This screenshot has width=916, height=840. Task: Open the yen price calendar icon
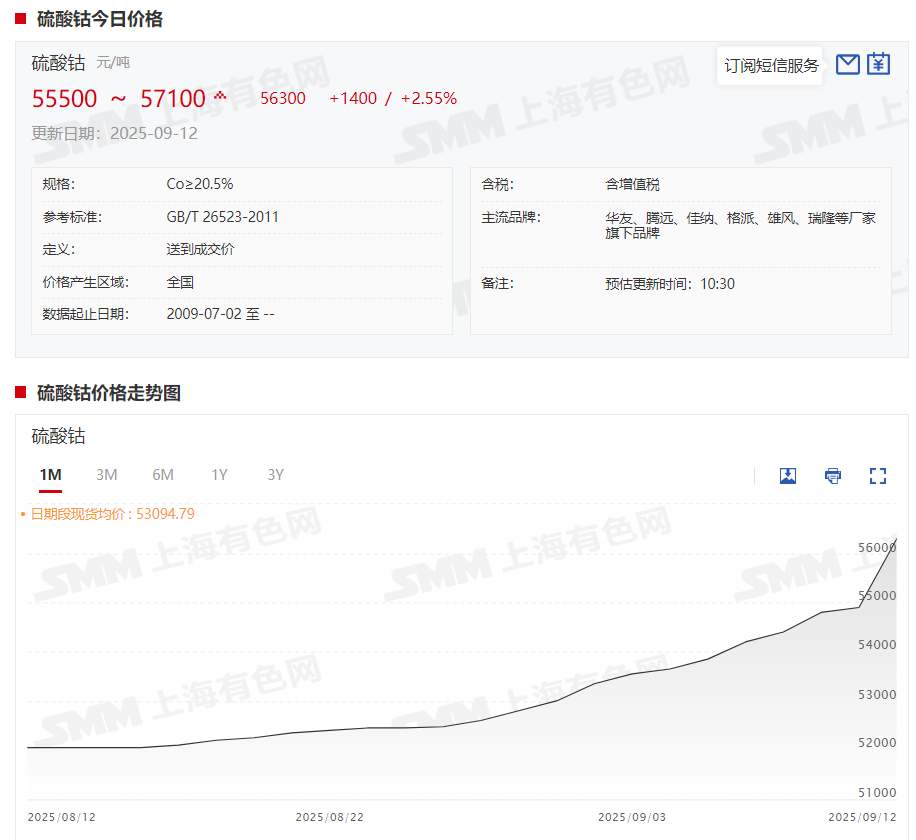(878, 65)
